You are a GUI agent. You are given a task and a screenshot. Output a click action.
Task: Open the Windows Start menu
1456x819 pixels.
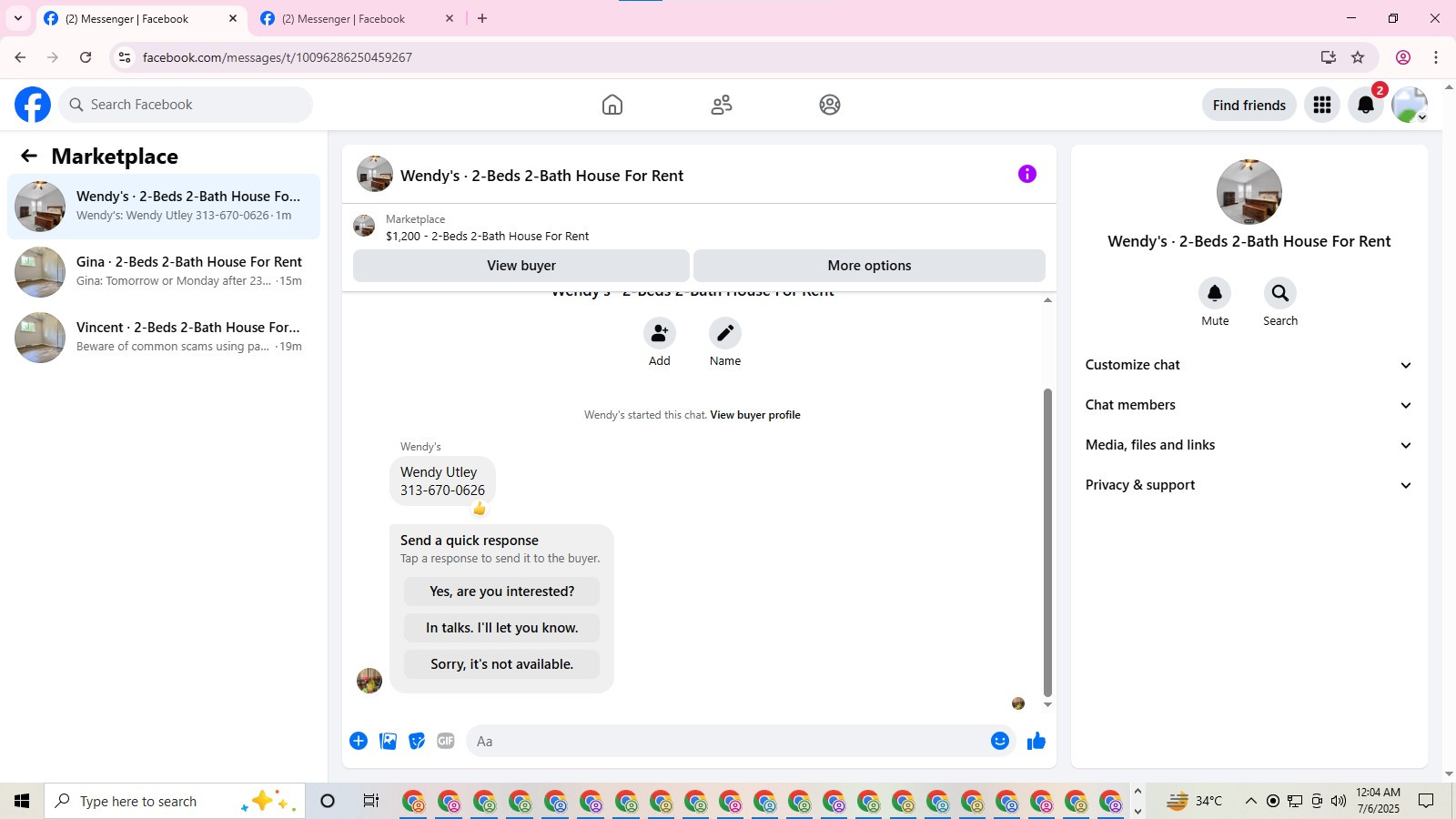click(x=22, y=801)
